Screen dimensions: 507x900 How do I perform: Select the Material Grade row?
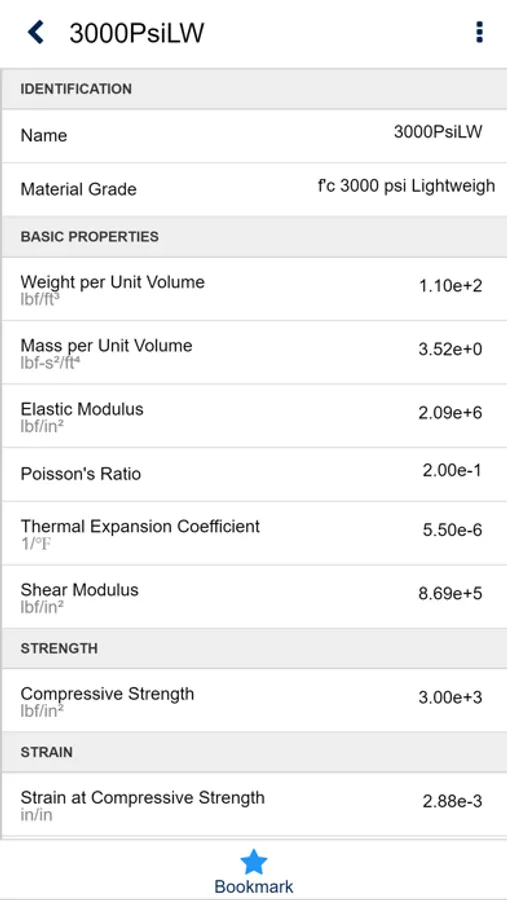click(254, 189)
